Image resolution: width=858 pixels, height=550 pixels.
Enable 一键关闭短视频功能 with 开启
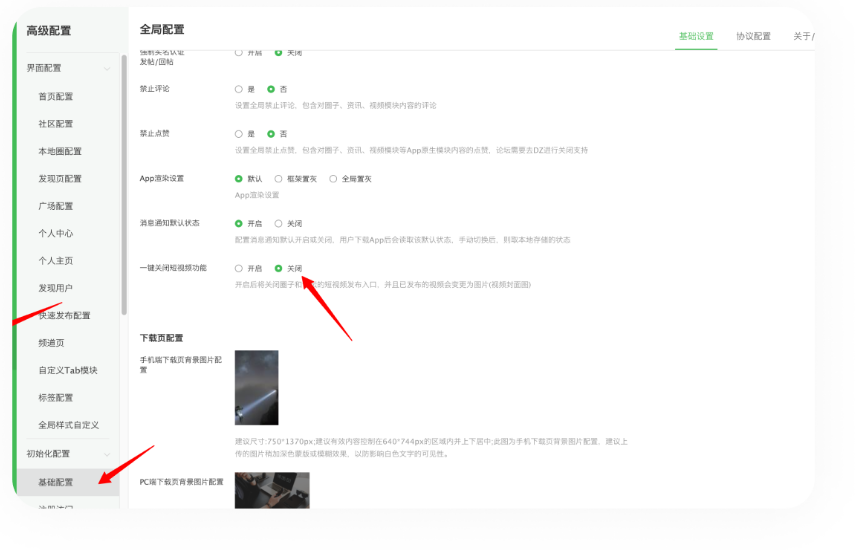click(x=239, y=269)
